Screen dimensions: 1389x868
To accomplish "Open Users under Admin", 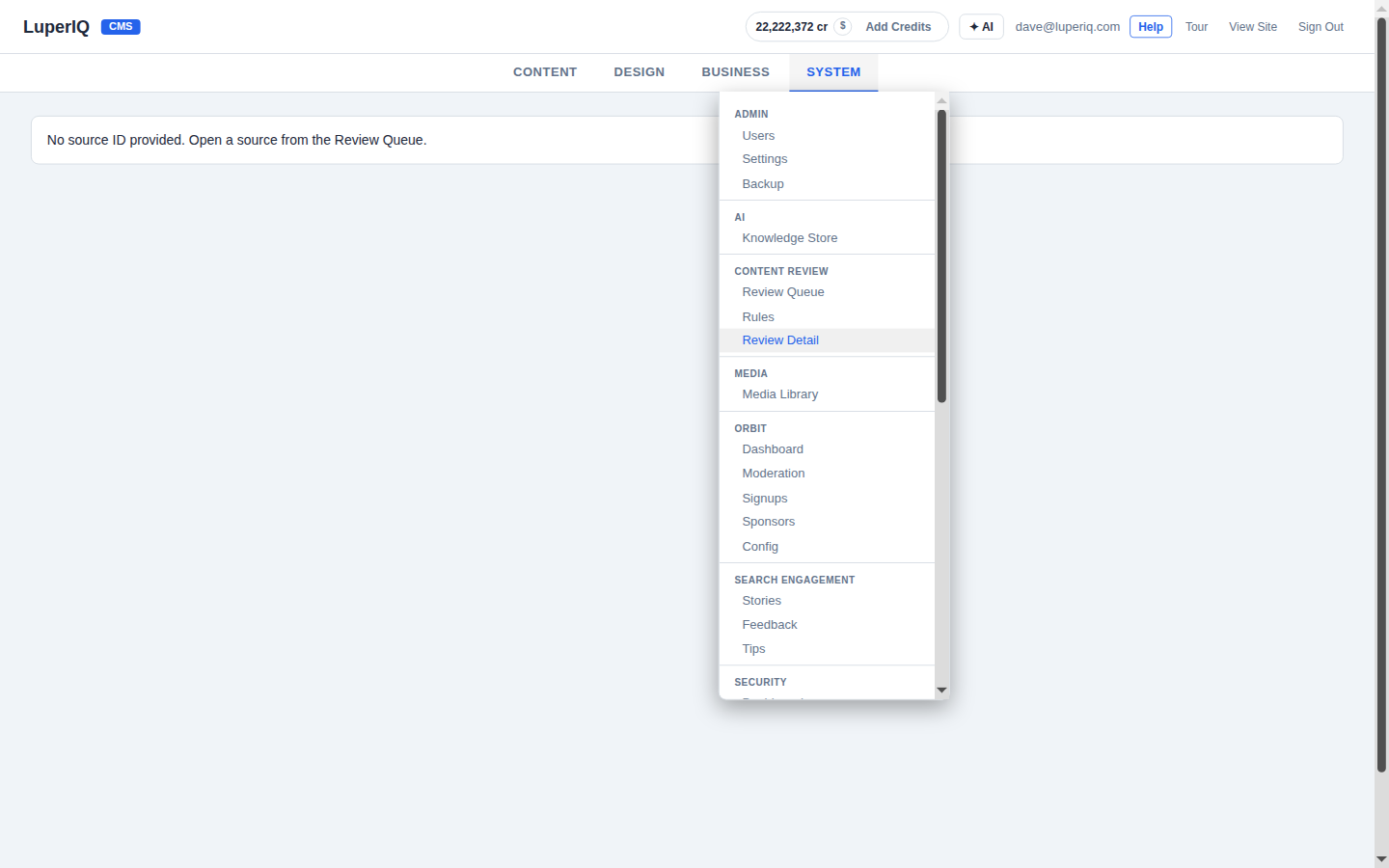I will click(x=758, y=135).
